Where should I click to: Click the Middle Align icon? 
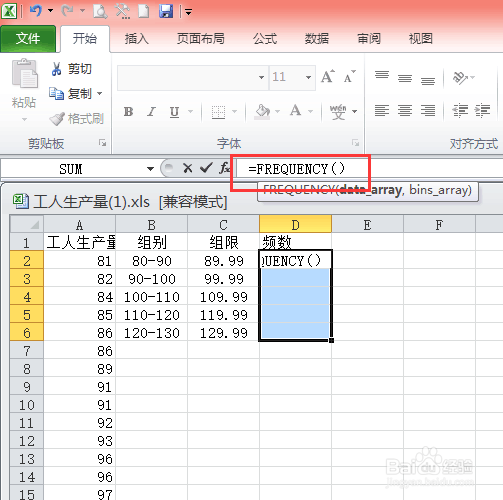(405, 78)
